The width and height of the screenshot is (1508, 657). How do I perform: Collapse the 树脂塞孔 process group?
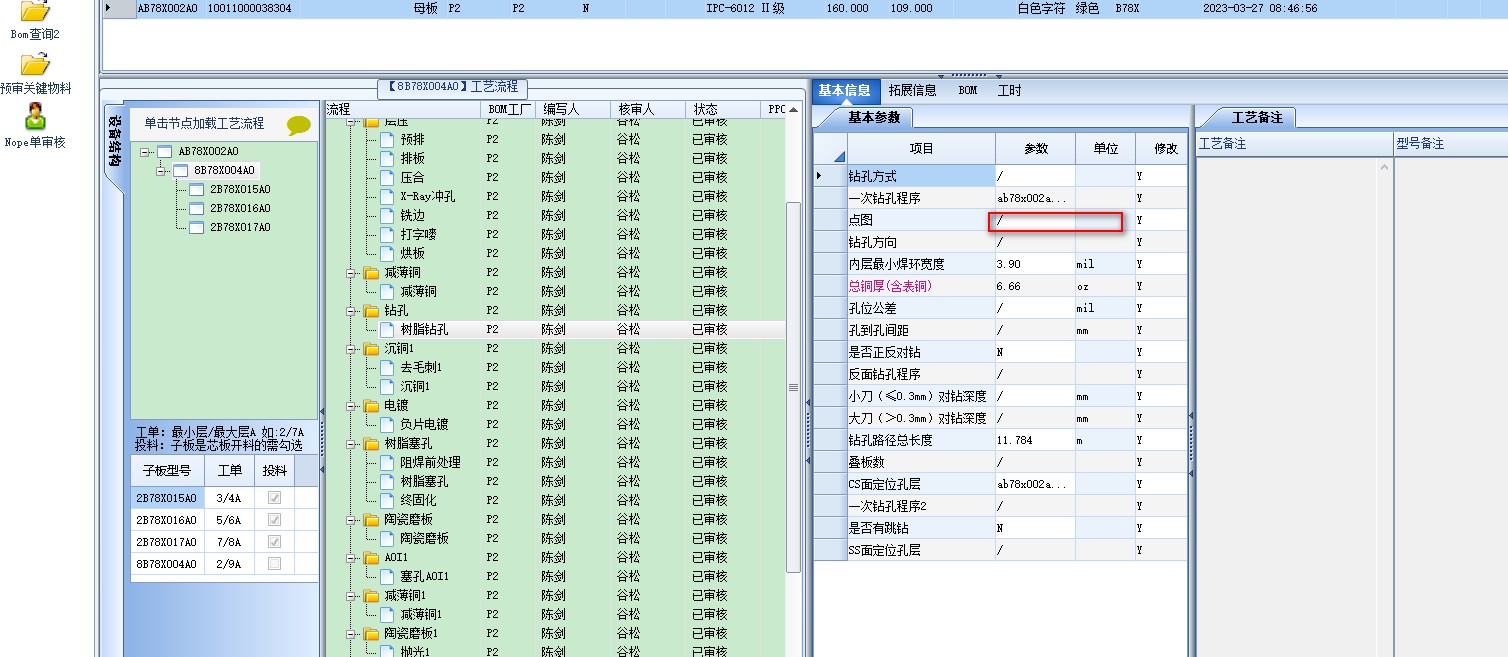pyautogui.click(x=352, y=443)
